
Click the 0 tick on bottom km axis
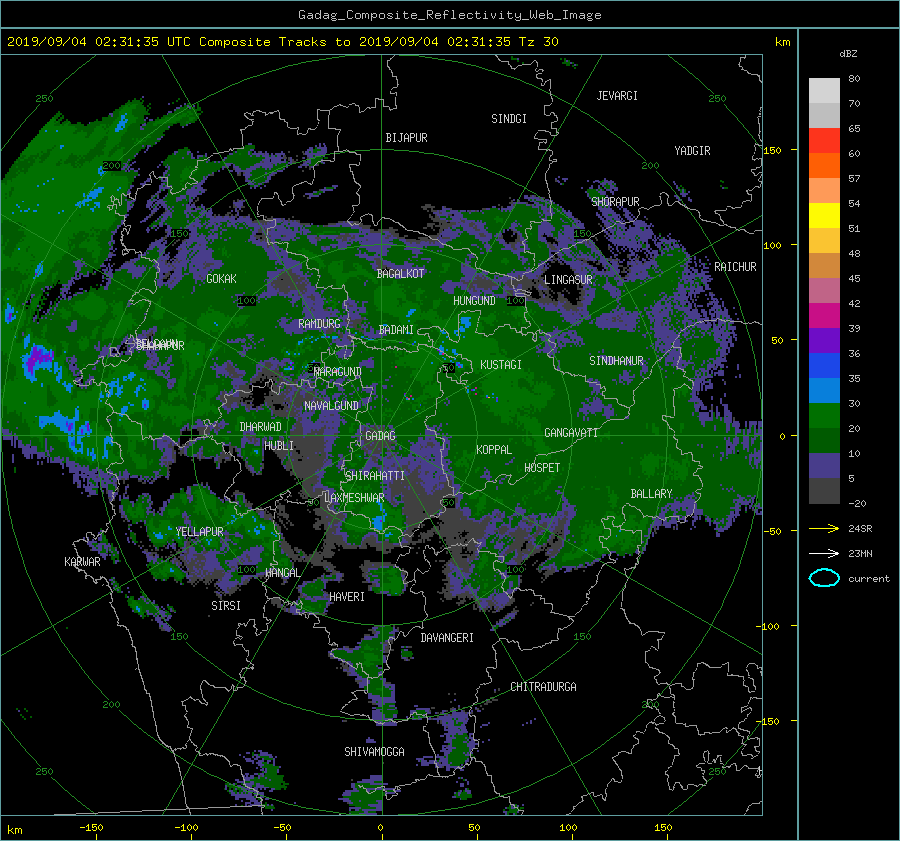380,828
